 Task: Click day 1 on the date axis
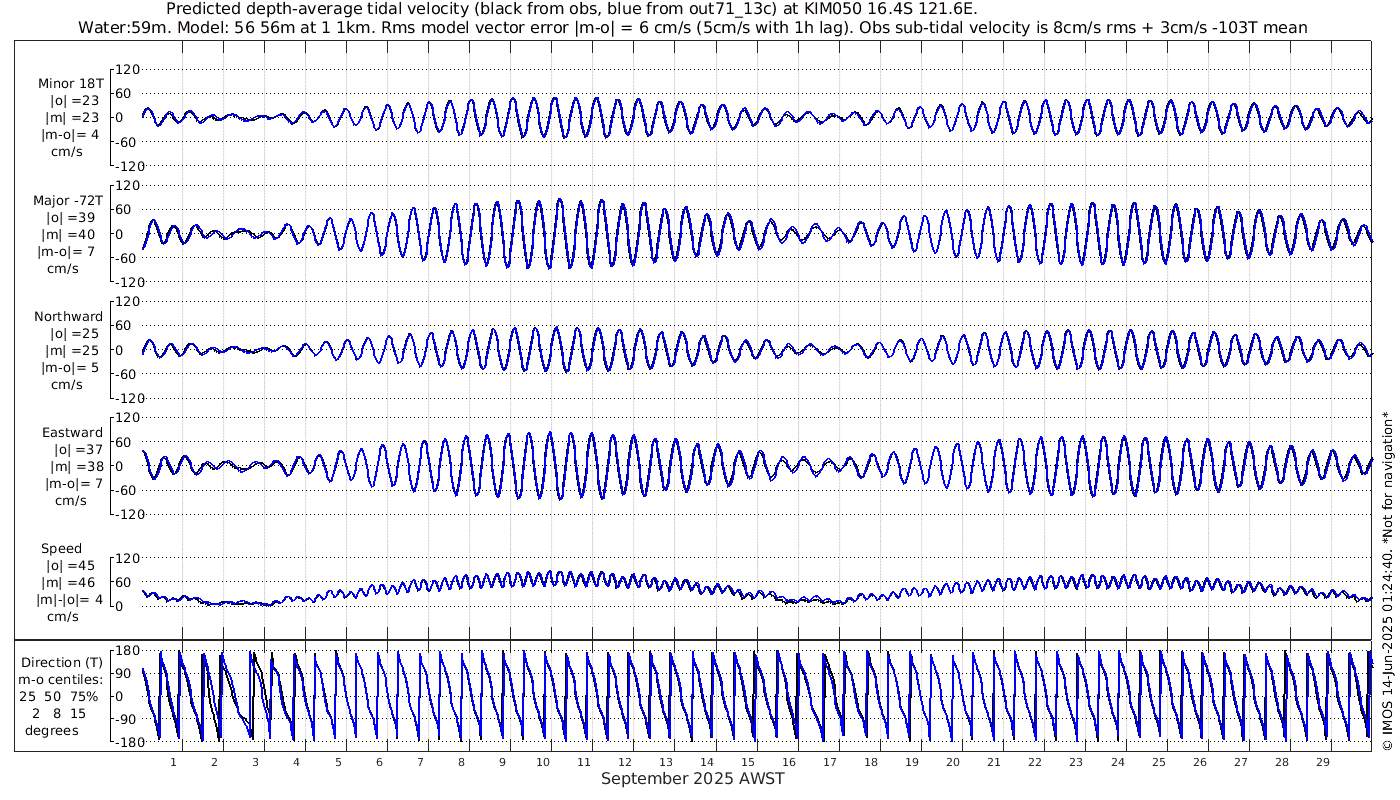pyautogui.click(x=173, y=762)
